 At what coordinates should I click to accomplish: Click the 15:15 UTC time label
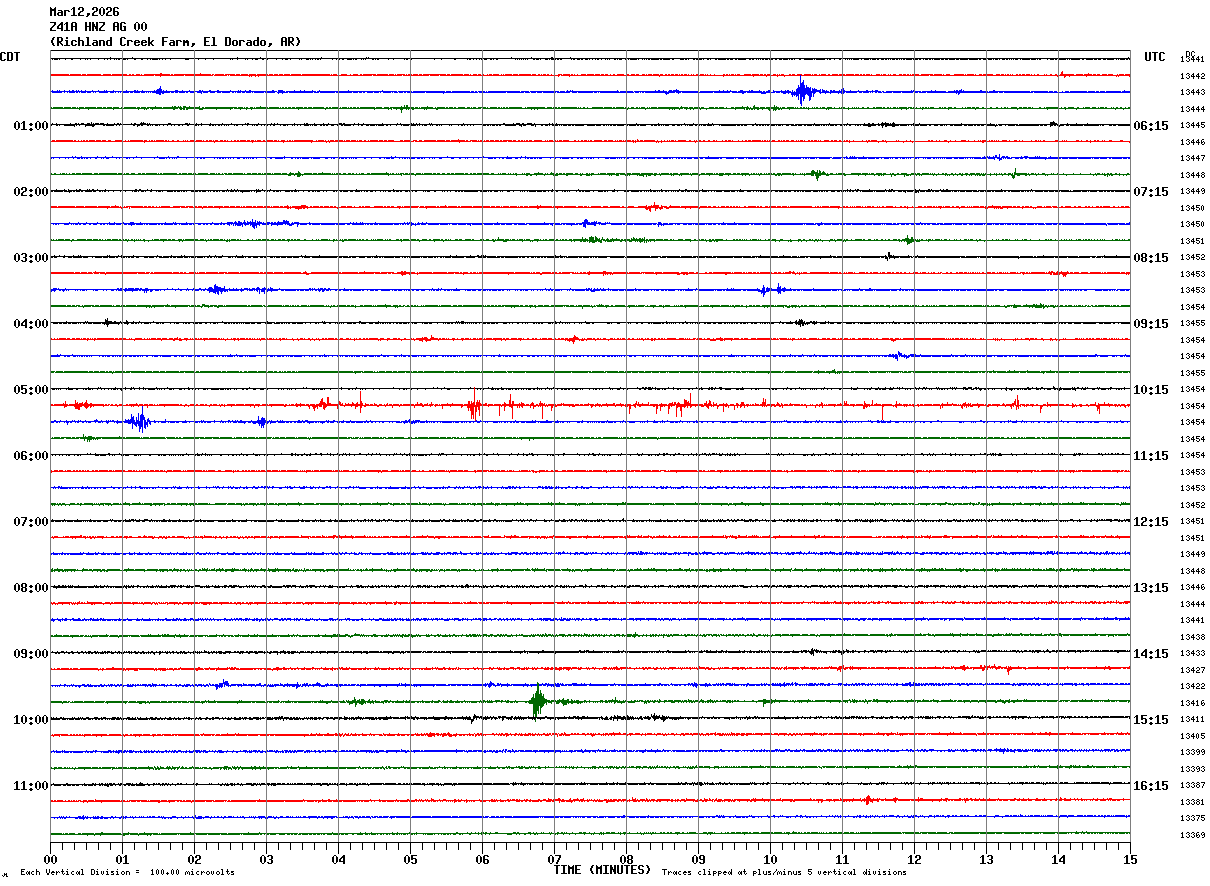click(1151, 720)
